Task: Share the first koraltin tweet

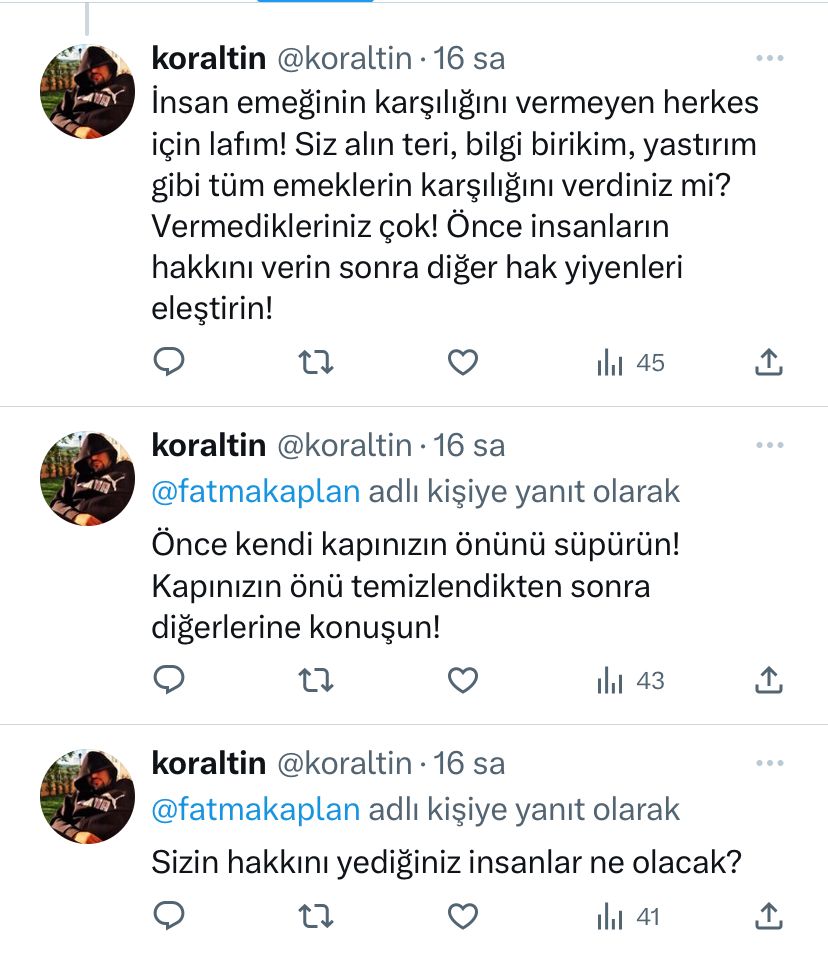Action: [x=768, y=363]
